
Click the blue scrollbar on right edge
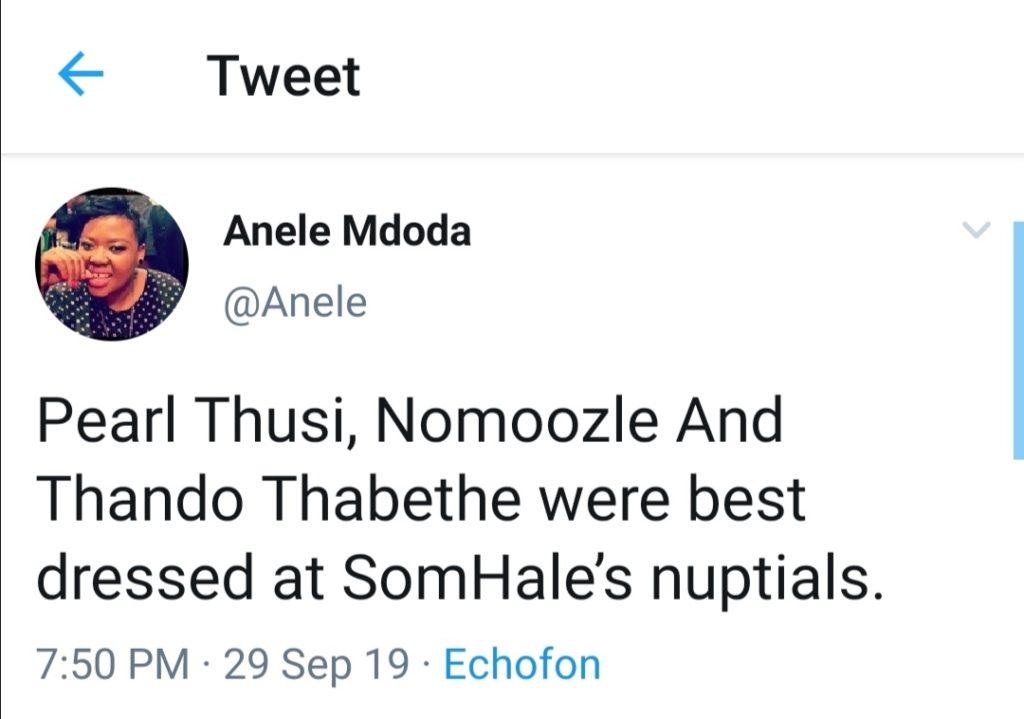click(x=1018, y=340)
